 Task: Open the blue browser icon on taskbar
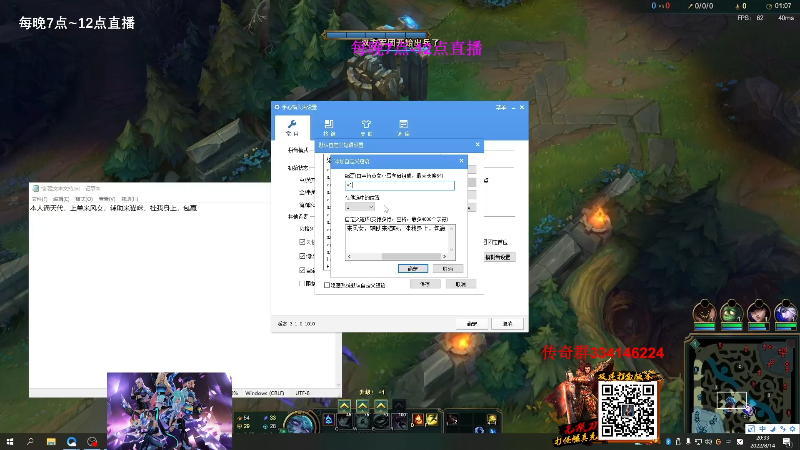click(x=71, y=441)
